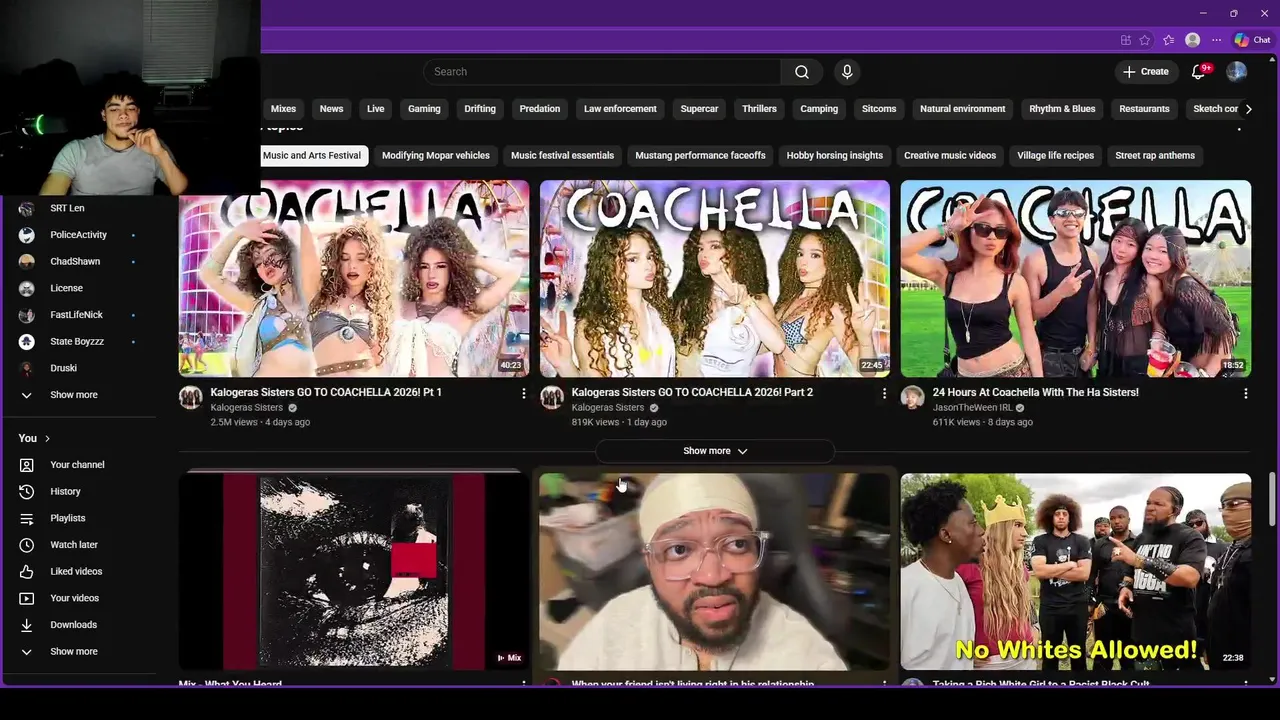Select Music festival essentials topic
The width and height of the screenshot is (1280, 720).
click(x=562, y=156)
